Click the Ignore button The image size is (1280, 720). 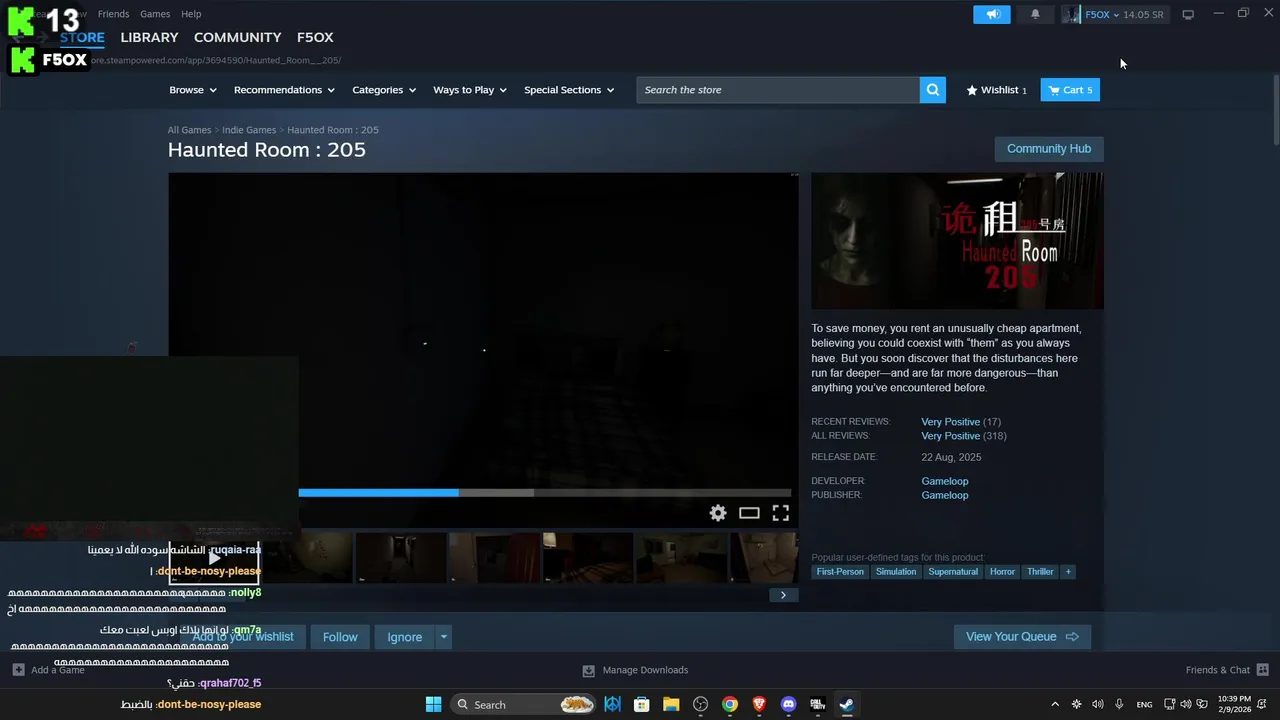pyautogui.click(x=405, y=637)
